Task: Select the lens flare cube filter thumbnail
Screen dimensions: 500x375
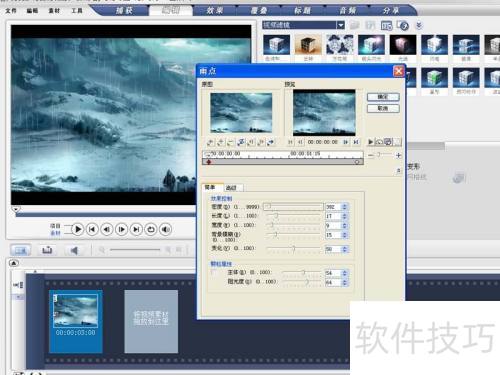Action: (x=371, y=44)
